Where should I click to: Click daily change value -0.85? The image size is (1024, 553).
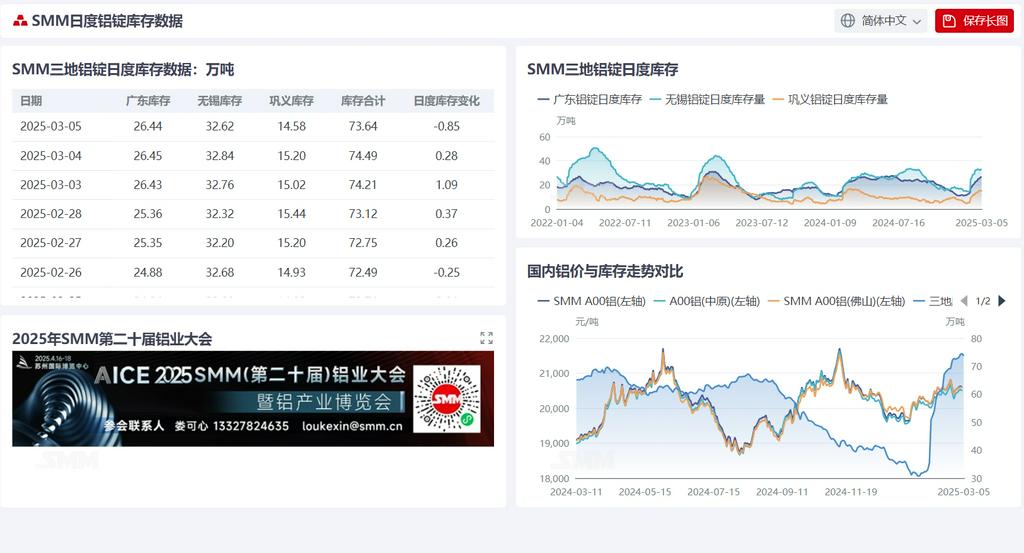(447, 126)
